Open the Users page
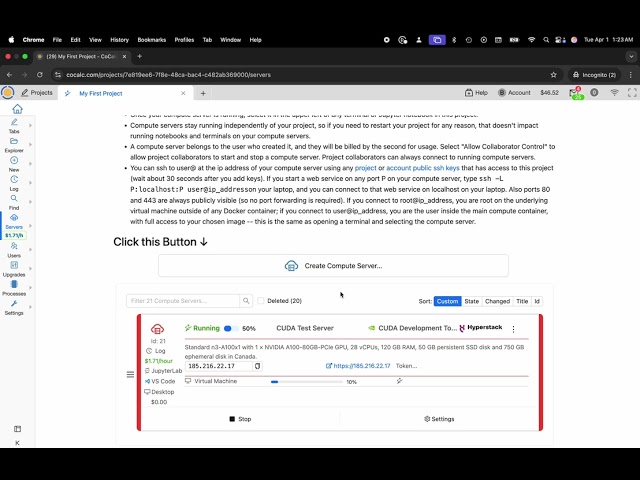This screenshot has width=640, height=480. click(14, 250)
